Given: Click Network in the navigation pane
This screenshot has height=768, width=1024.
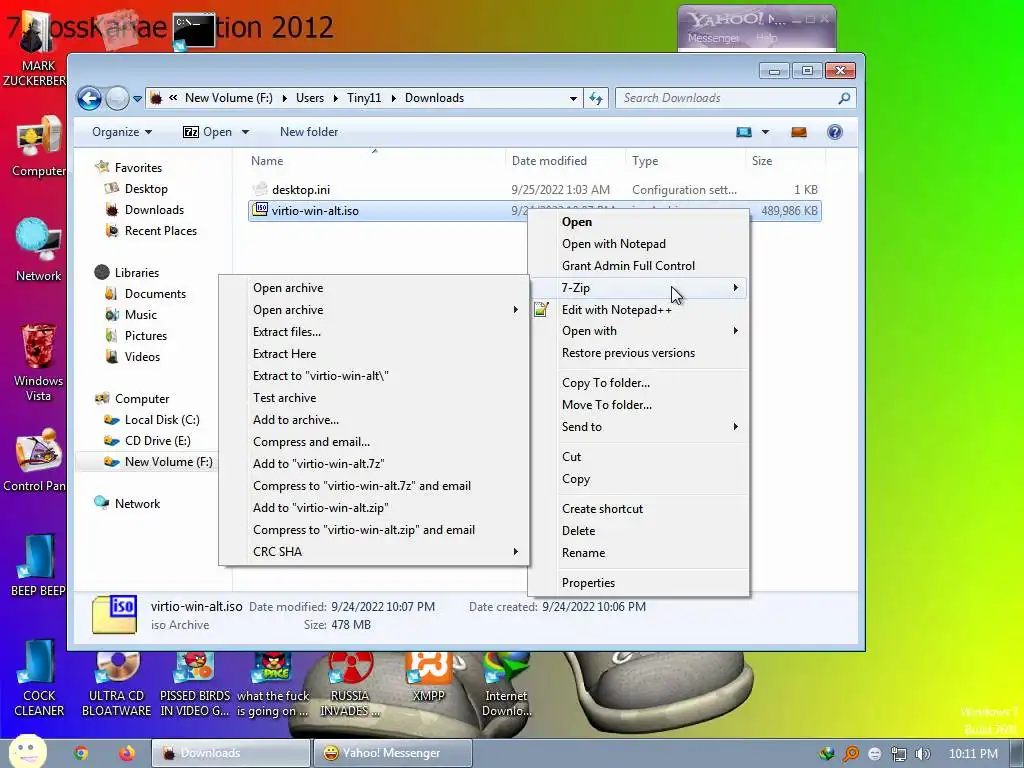Looking at the screenshot, I should coord(137,504).
